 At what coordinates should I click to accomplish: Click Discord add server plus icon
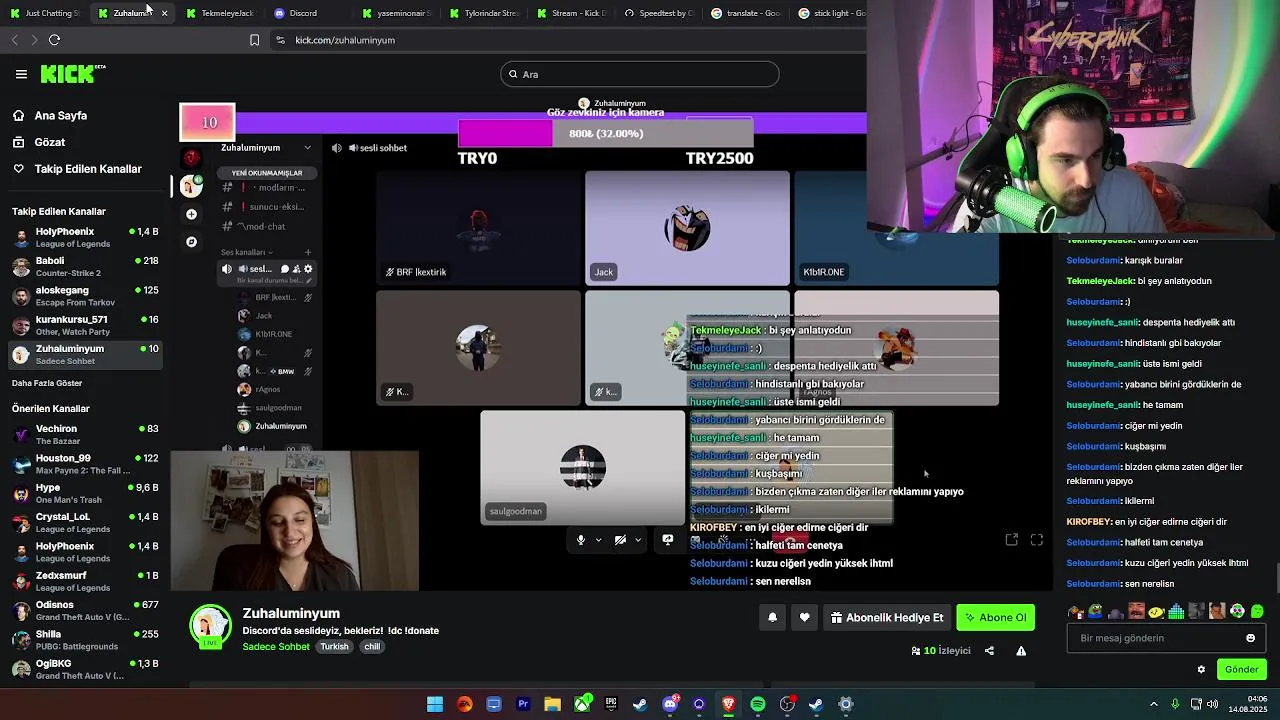pos(191,214)
